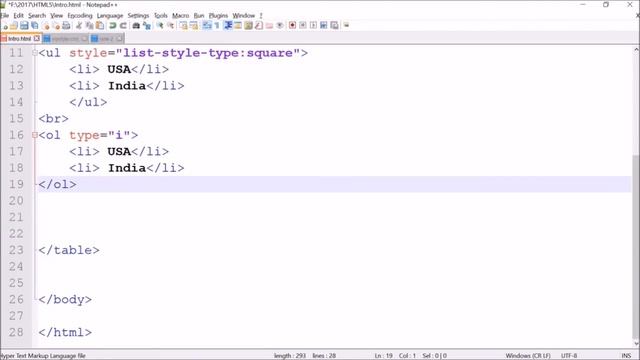This screenshot has height=360, width=640.
Task: Click the Print toolbar icon
Action: pyautogui.click(x=66, y=26)
